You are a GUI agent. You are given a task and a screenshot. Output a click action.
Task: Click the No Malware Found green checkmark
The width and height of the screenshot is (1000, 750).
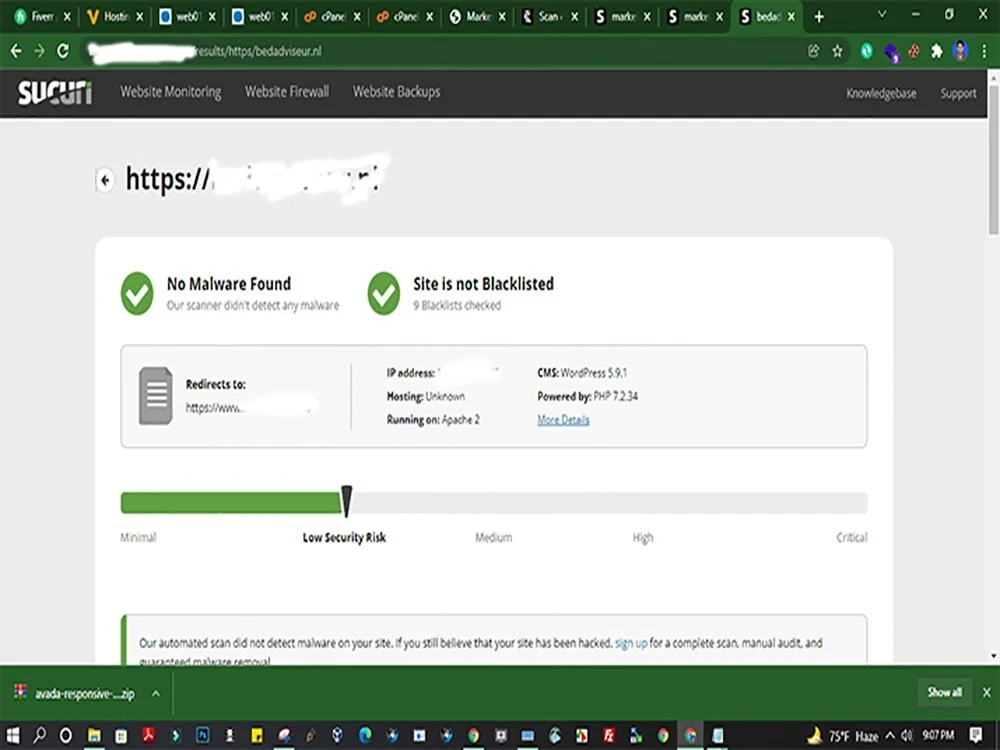137,293
